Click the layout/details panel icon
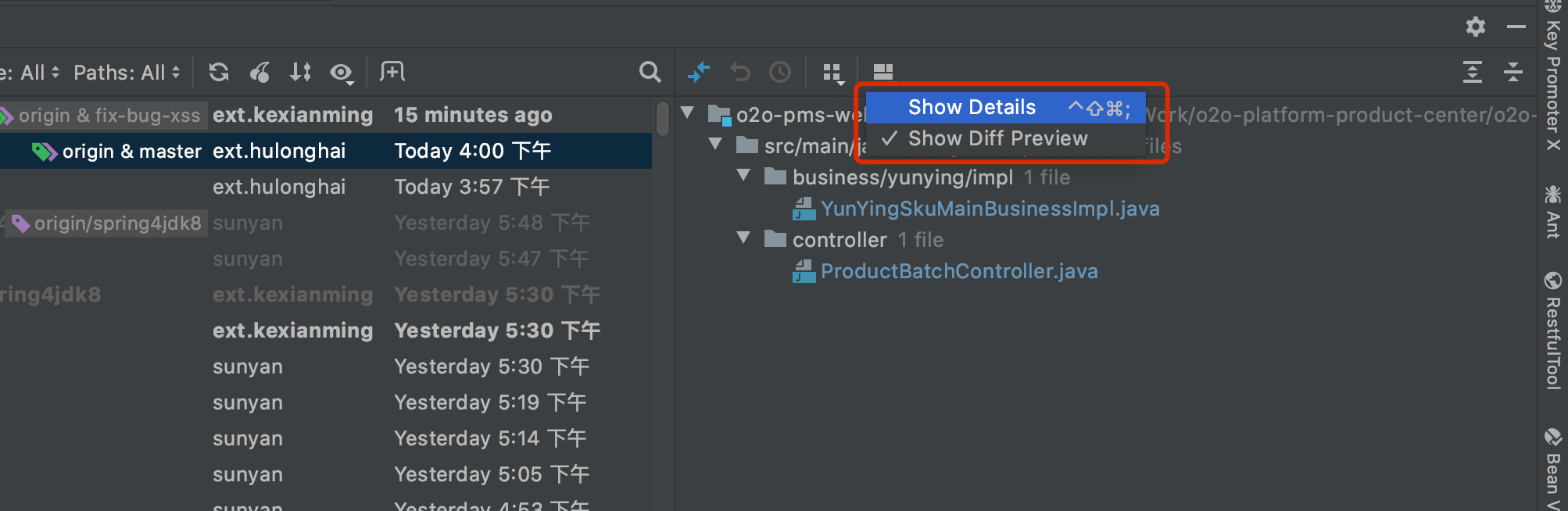Image resolution: width=1568 pixels, height=511 pixels. 882,72
